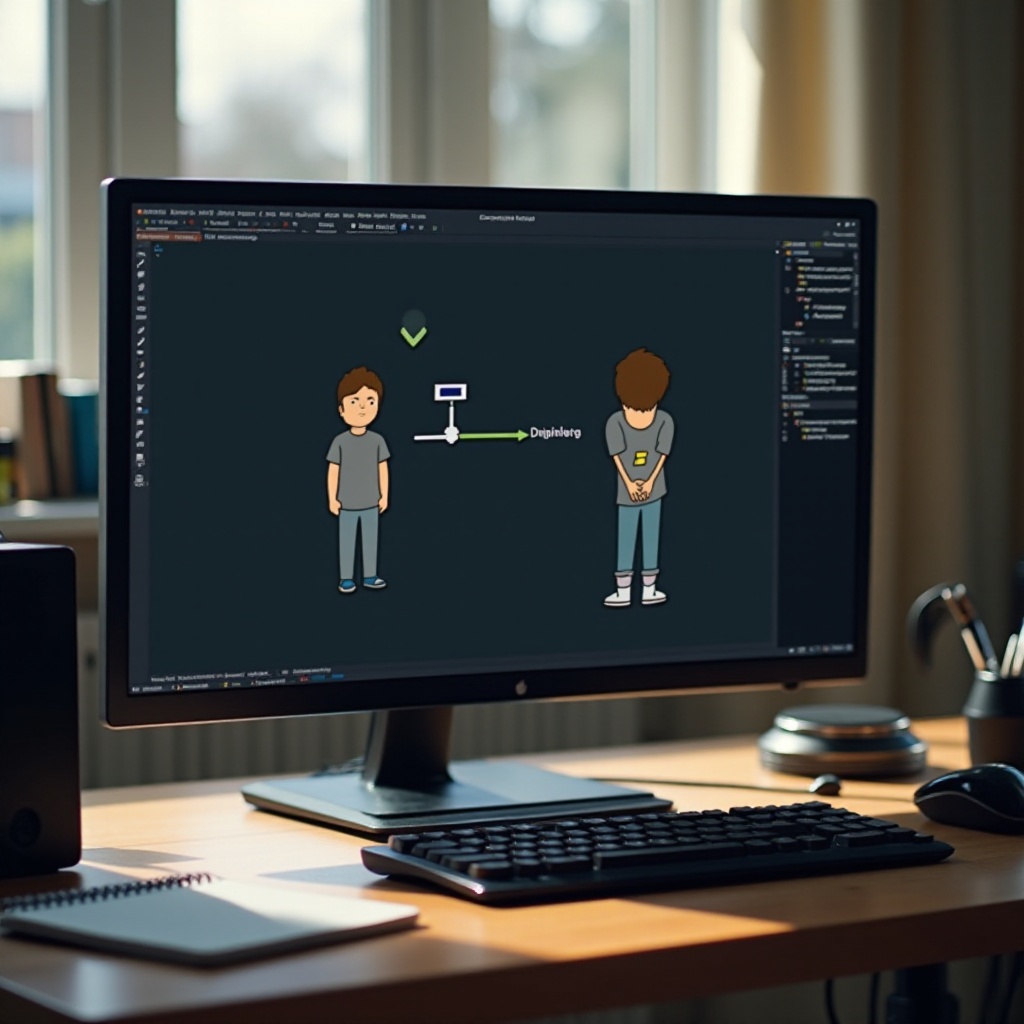Image resolution: width=1024 pixels, height=1024 pixels.
Task: Toggle the checkbox in the top options bar
Action: click(352, 226)
